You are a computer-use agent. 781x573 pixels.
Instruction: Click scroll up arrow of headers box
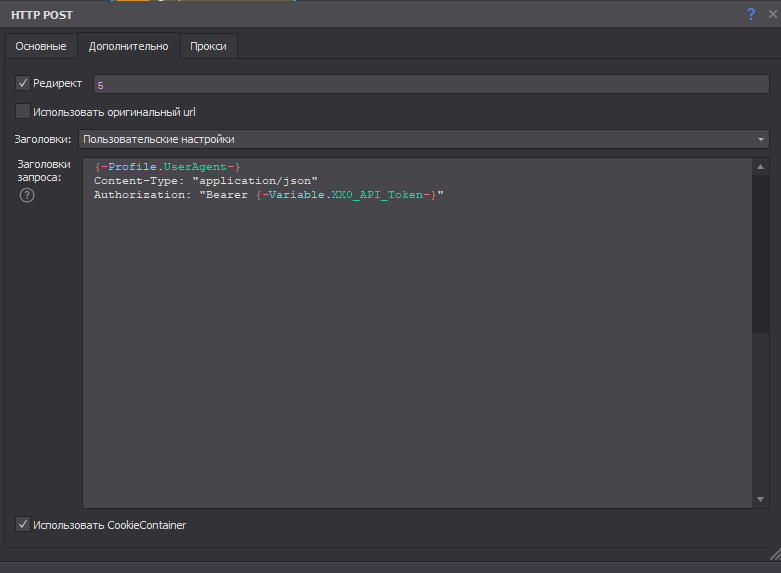point(761,167)
